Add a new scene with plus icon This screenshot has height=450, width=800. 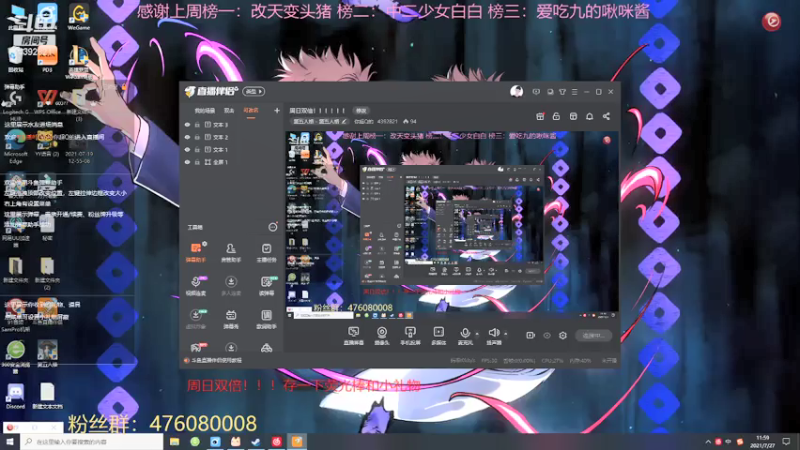click(277, 110)
